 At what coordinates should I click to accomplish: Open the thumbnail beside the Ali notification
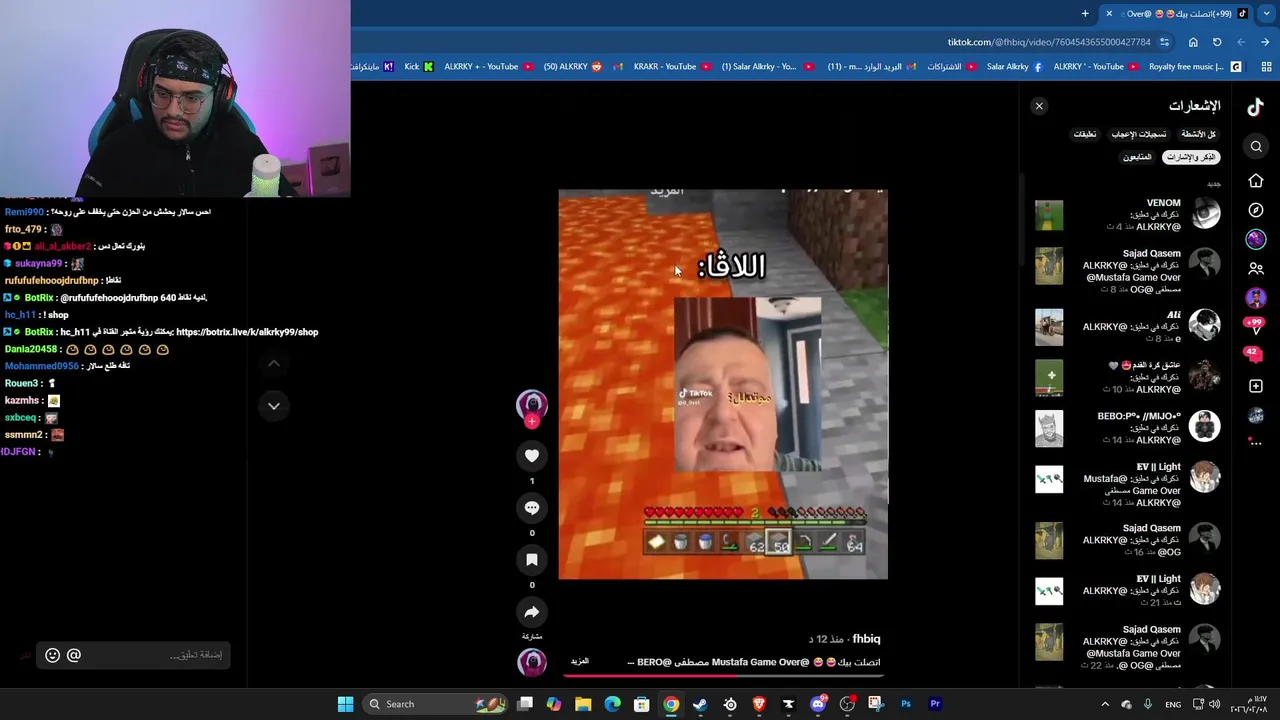1049,327
